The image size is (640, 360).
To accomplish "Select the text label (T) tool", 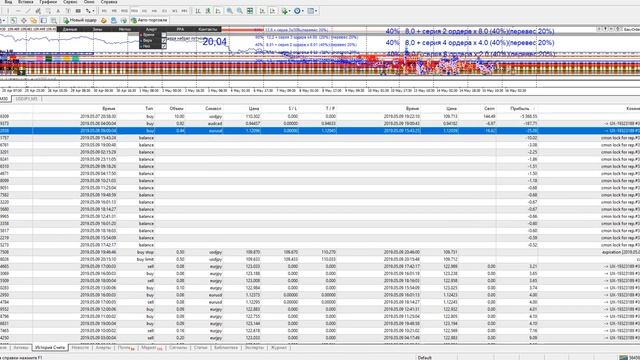I will (x=68, y=11).
